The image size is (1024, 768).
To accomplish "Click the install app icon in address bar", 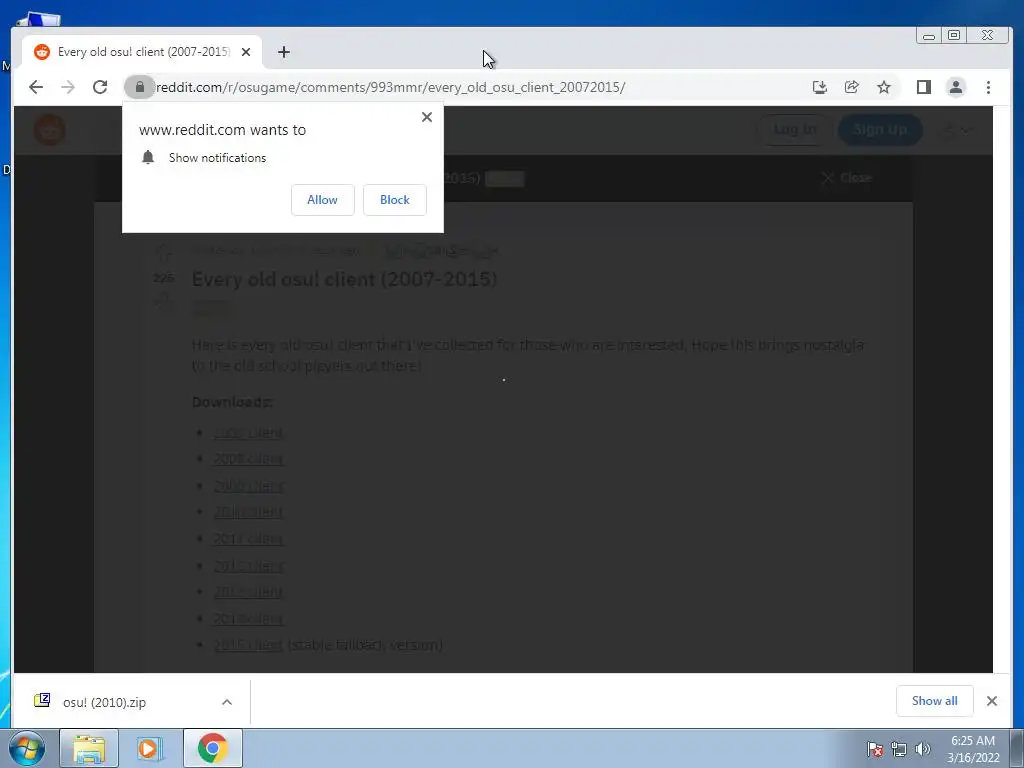I will (820, 87).
